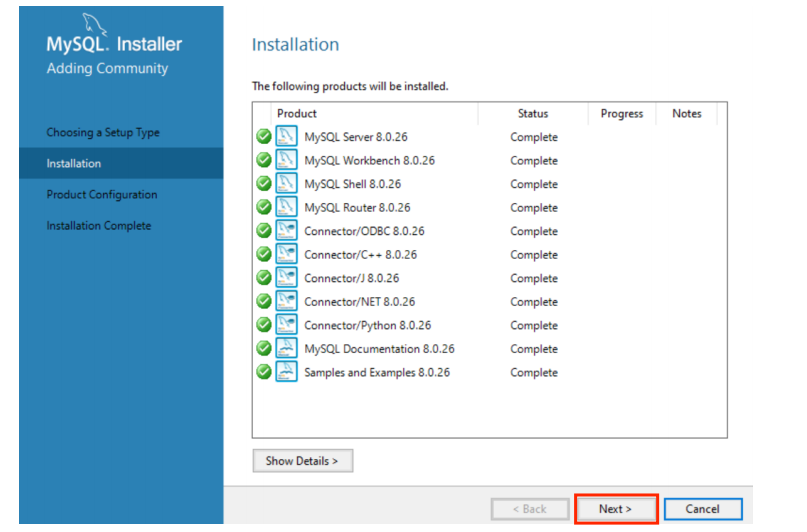Click the Connector/Python 8.0.26 product icon
807x532 pixels.
click(286, 325)
